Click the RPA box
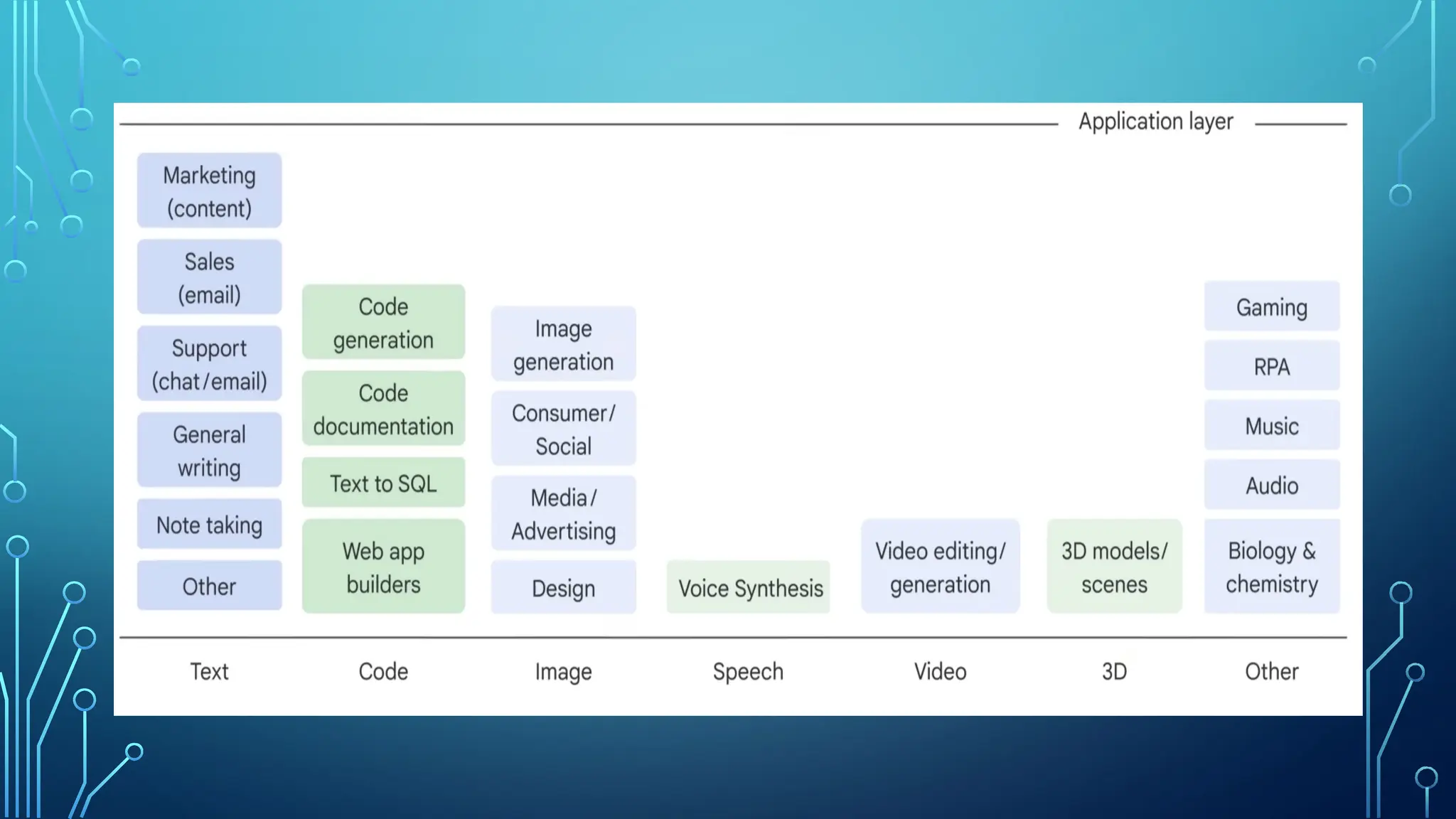The image size is (1456, 819). pyautogui.click(x=1271, y=366)
